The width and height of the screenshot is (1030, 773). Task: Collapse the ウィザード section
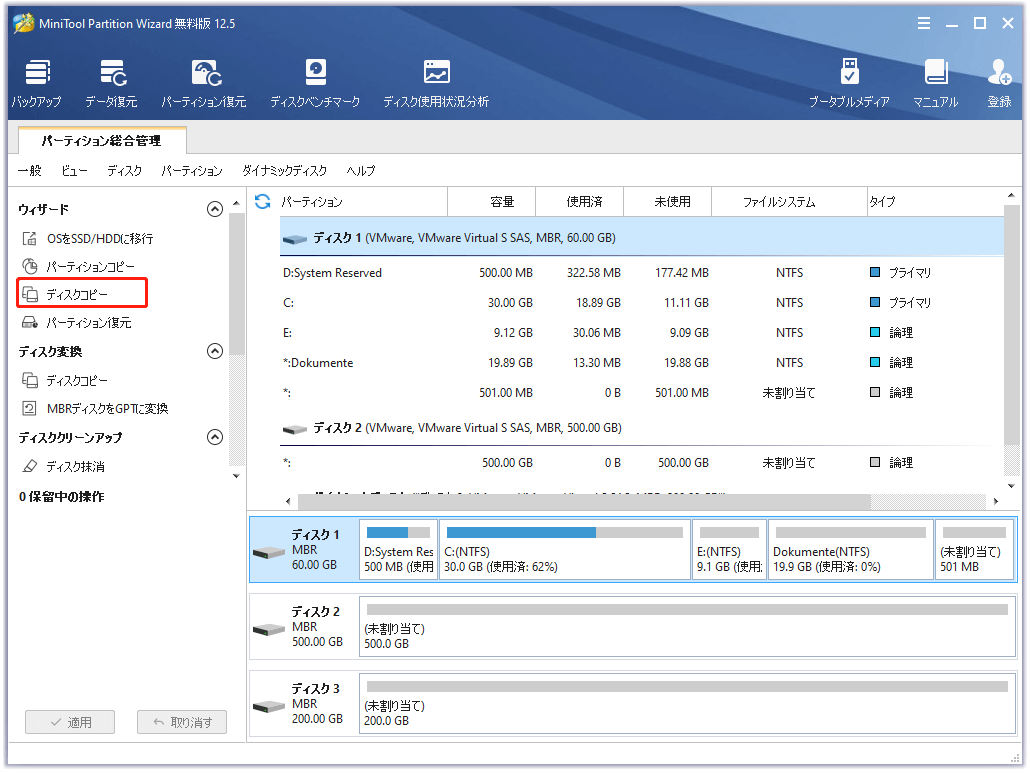pos(214,209)
